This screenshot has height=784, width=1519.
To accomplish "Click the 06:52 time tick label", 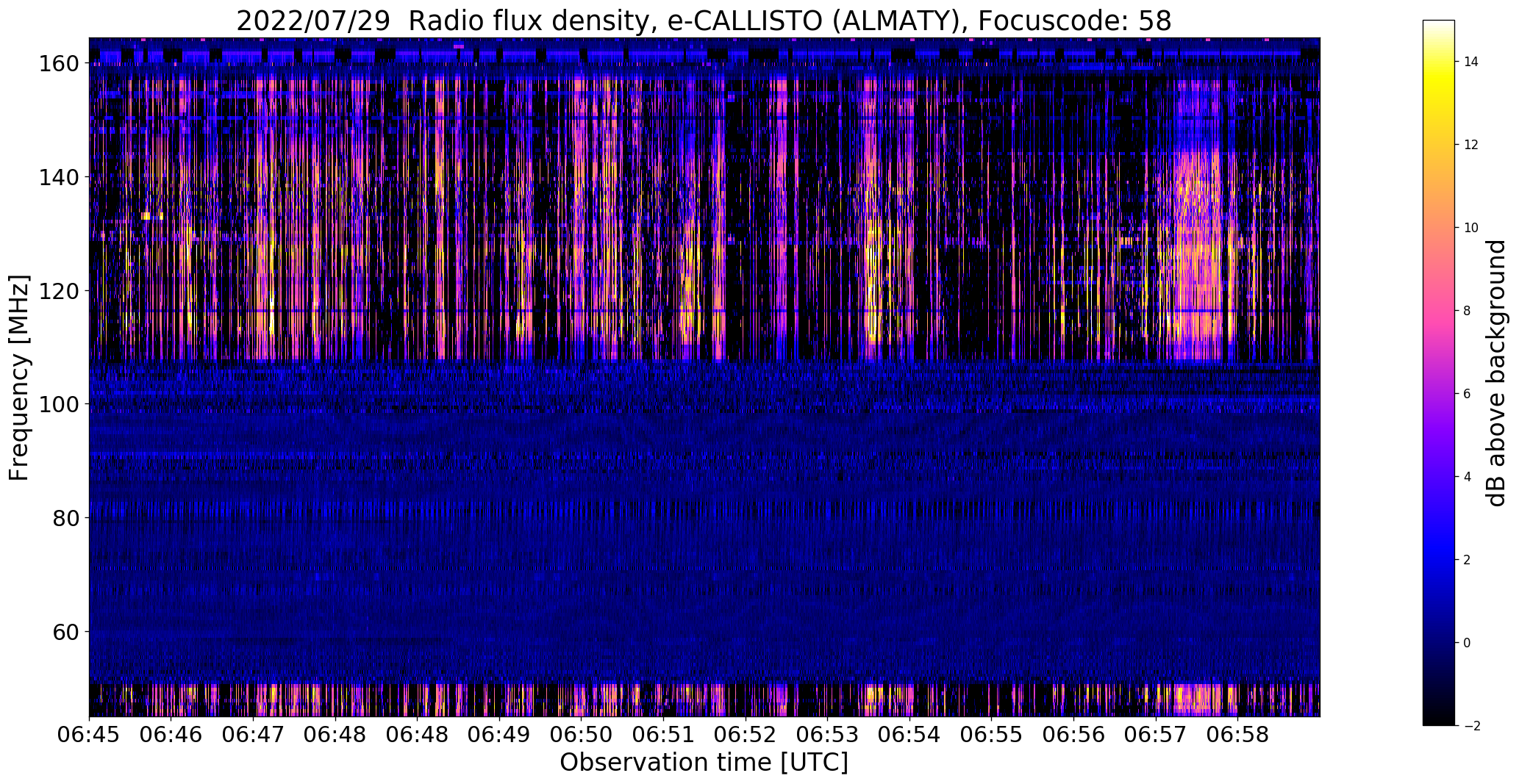I will pos(746,736).
